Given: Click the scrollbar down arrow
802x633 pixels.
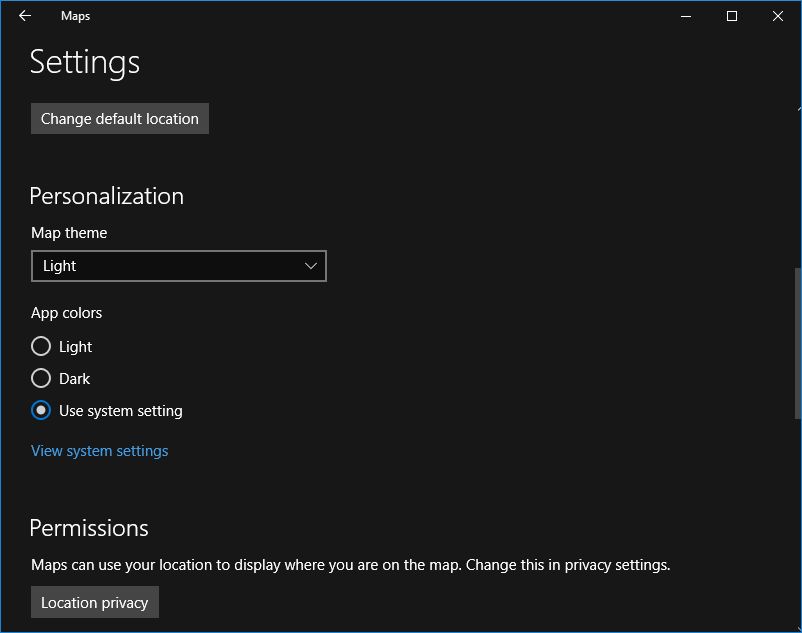Looking at the screenshot, I should (x=799, y=628).
